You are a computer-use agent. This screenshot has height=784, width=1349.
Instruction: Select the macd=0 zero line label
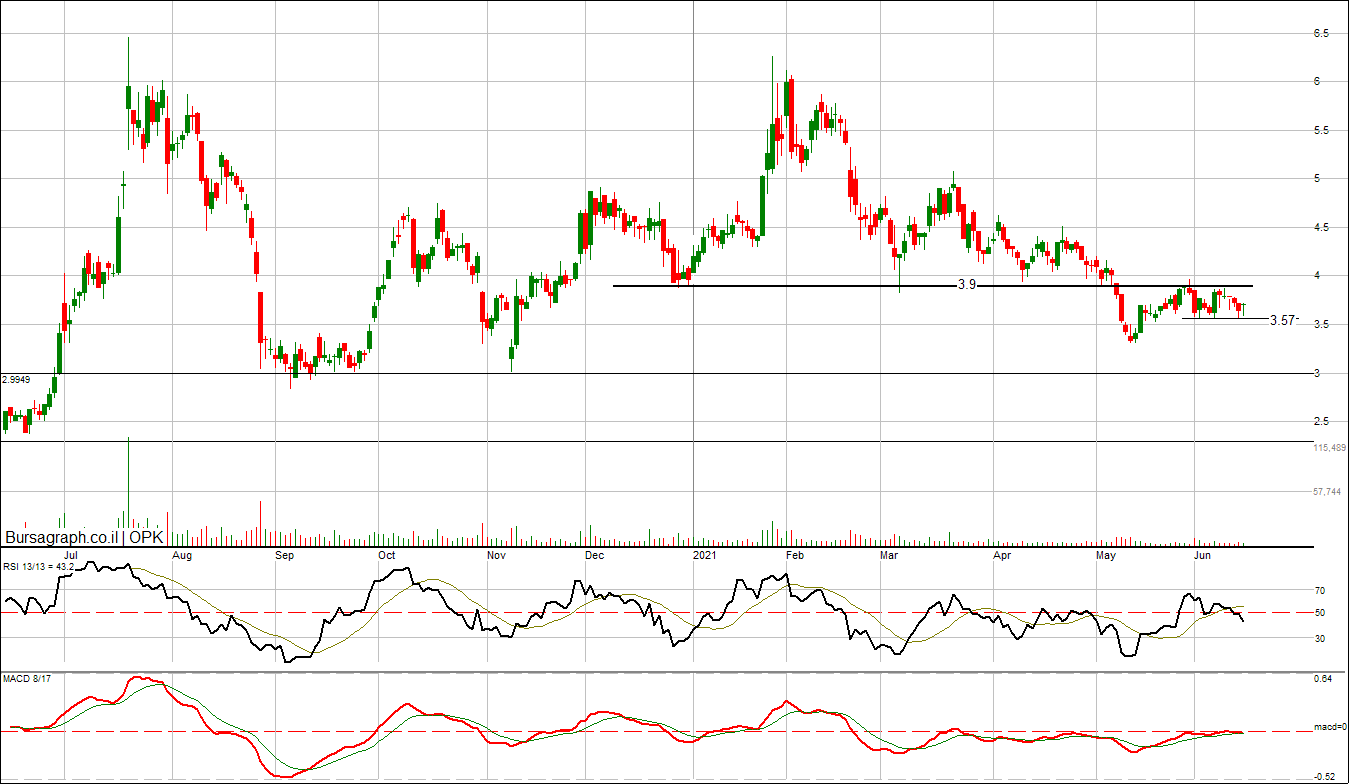coord(1329,728)
